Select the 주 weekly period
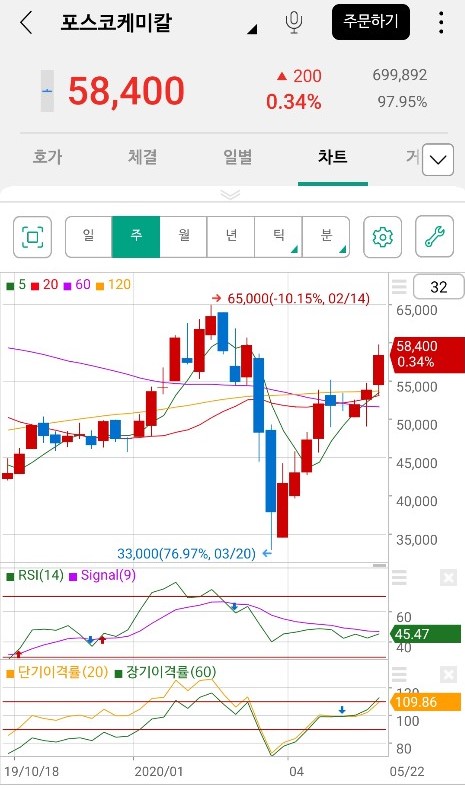The height and width of the screenshot is (789, 465). point(136,237)
